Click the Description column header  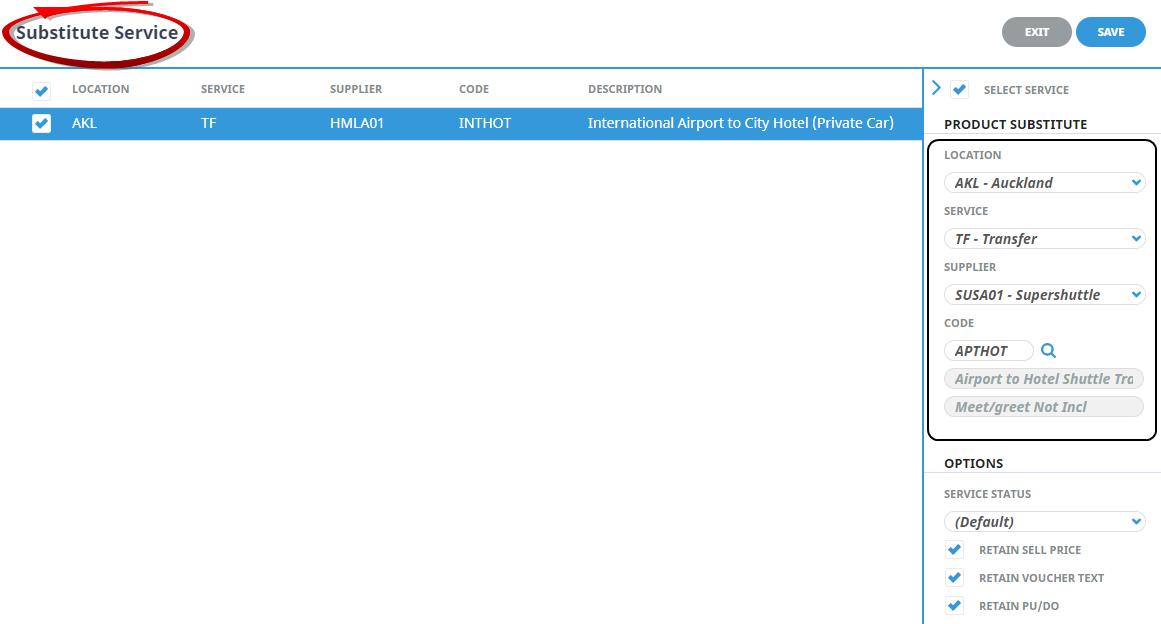(x=625, y=89)
